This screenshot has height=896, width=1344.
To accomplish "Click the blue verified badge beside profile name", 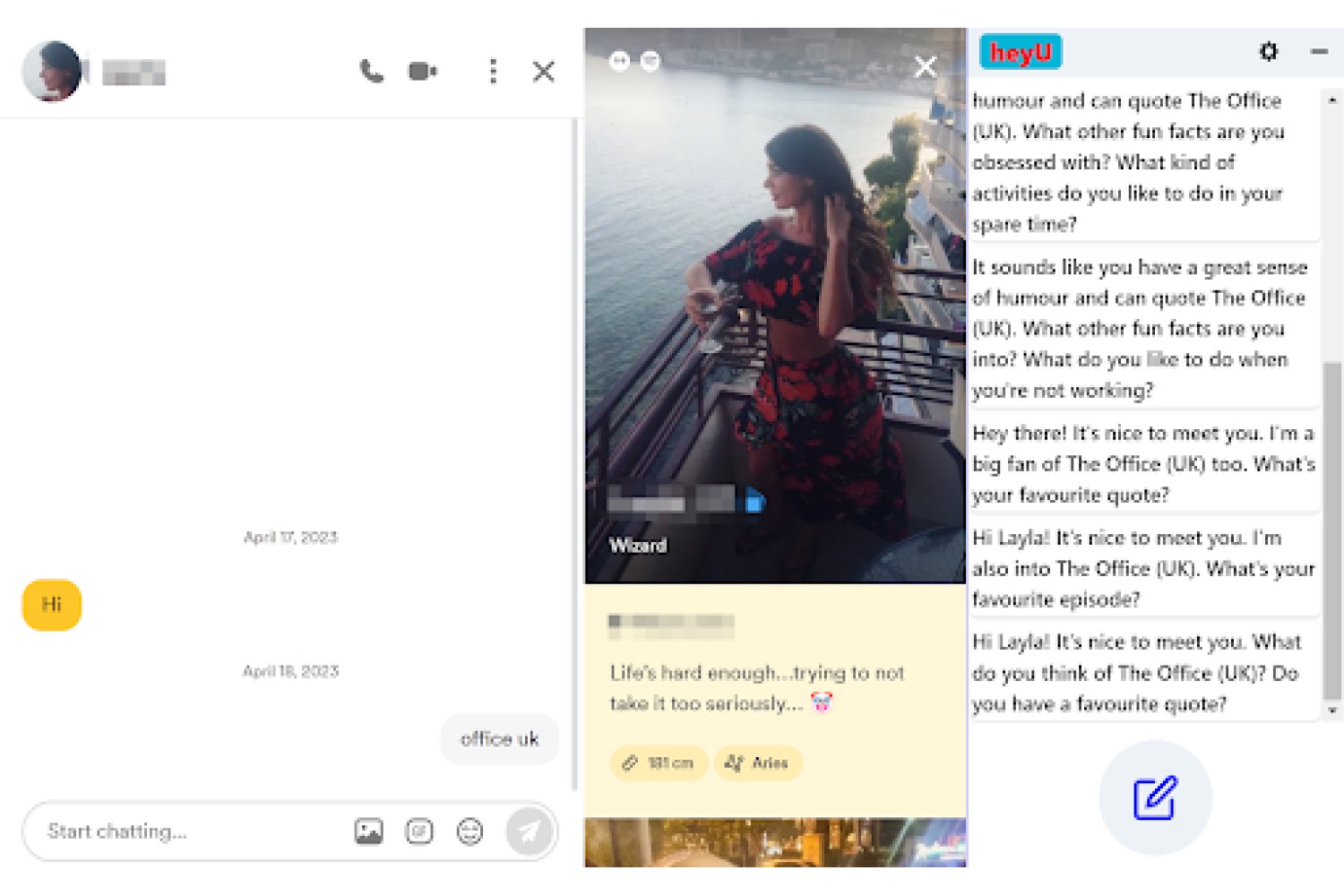I will tap(754, 503).
